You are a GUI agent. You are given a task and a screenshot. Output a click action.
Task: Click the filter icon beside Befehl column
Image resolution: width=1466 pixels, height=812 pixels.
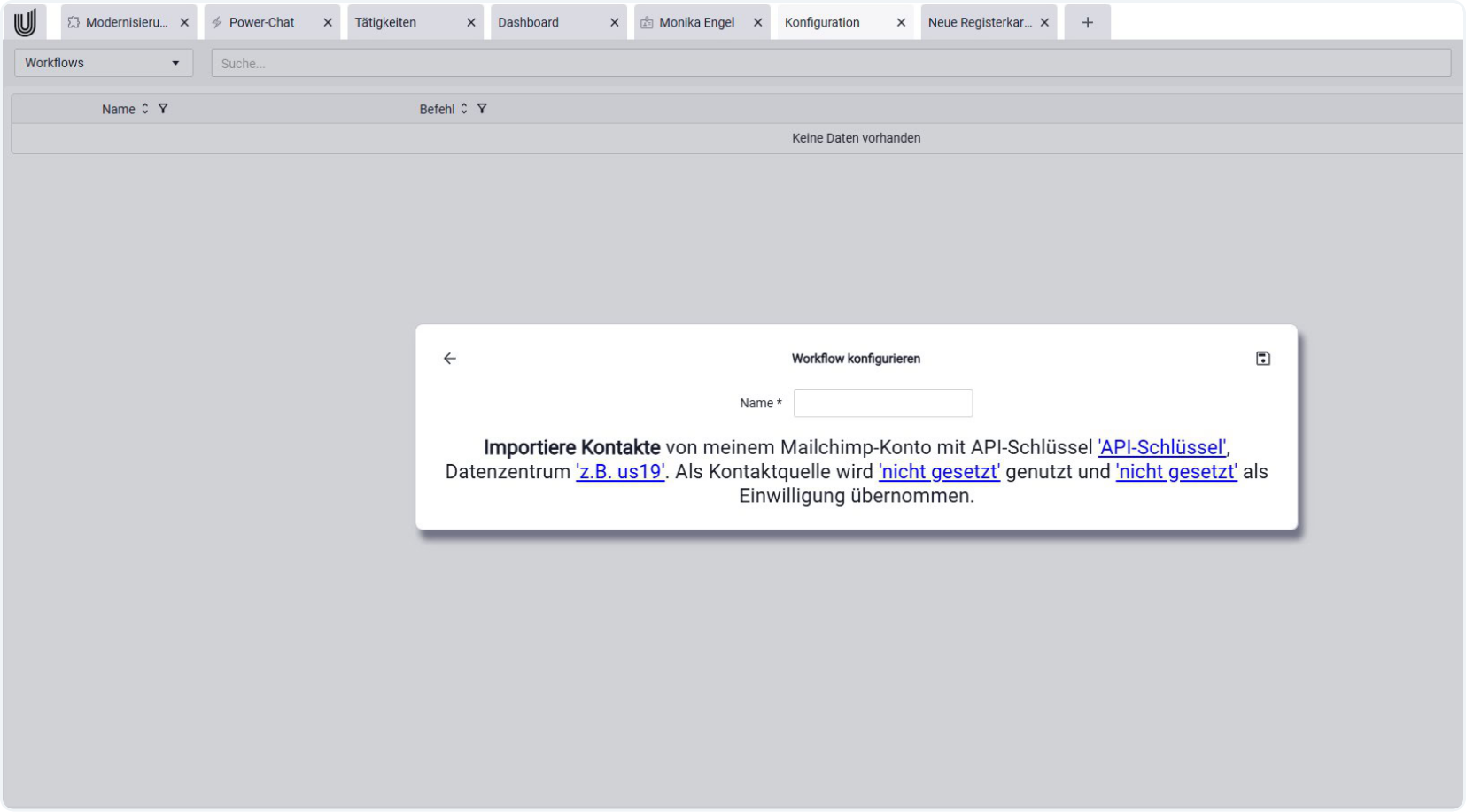(x=482, y=109)
